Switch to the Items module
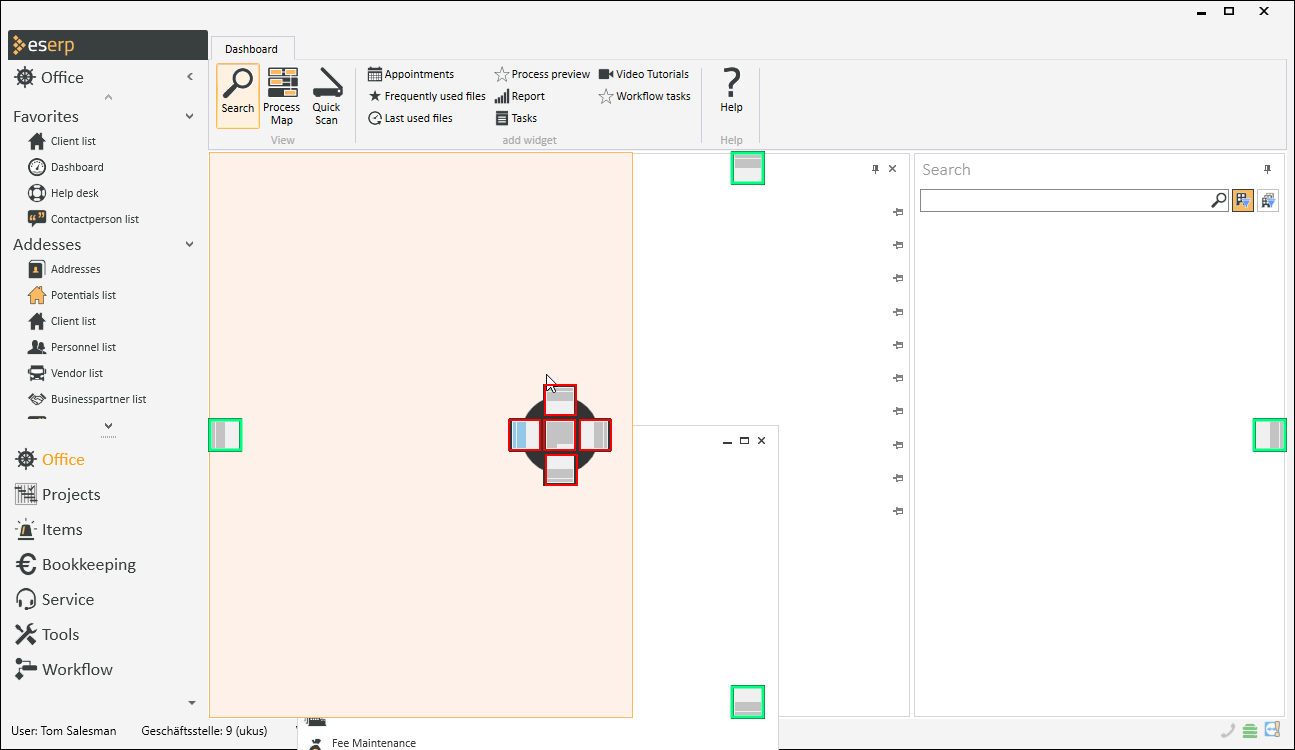This screenshot has width=1295, height=750. pos(49,530)
